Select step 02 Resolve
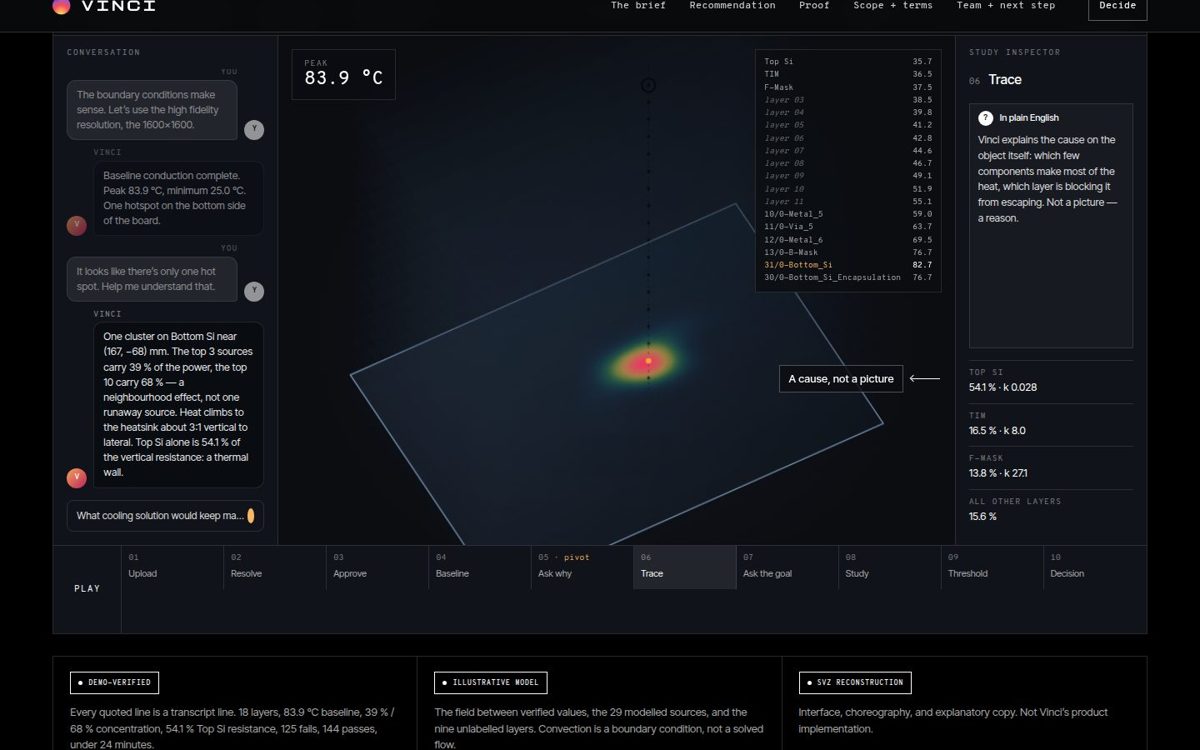 click(275, 567)
